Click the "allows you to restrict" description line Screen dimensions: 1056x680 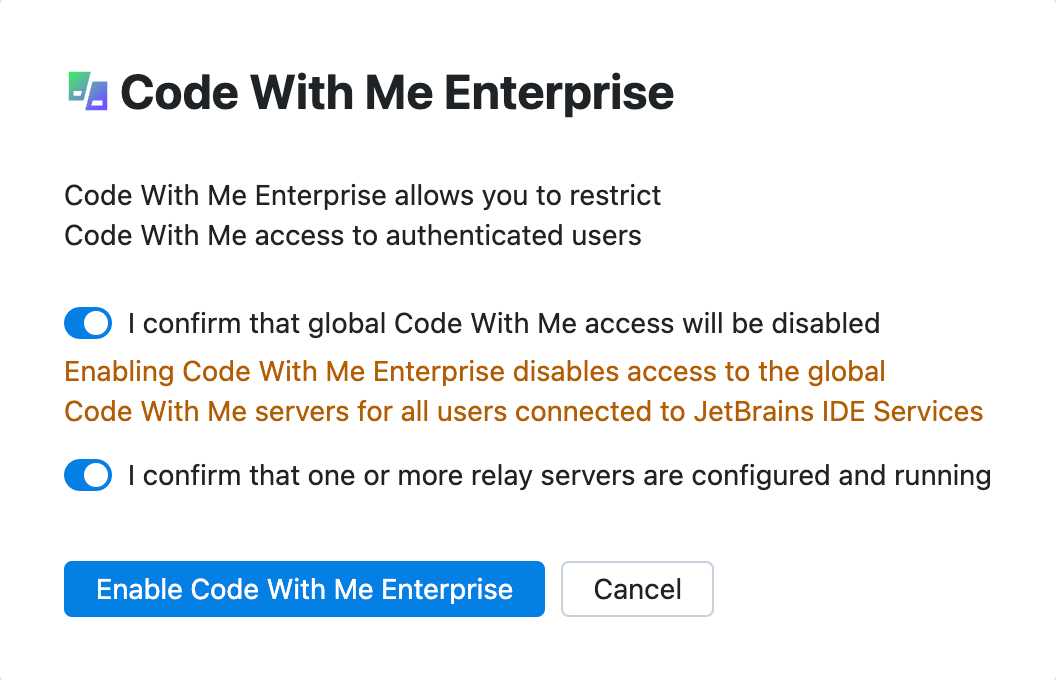pos(363,195)
